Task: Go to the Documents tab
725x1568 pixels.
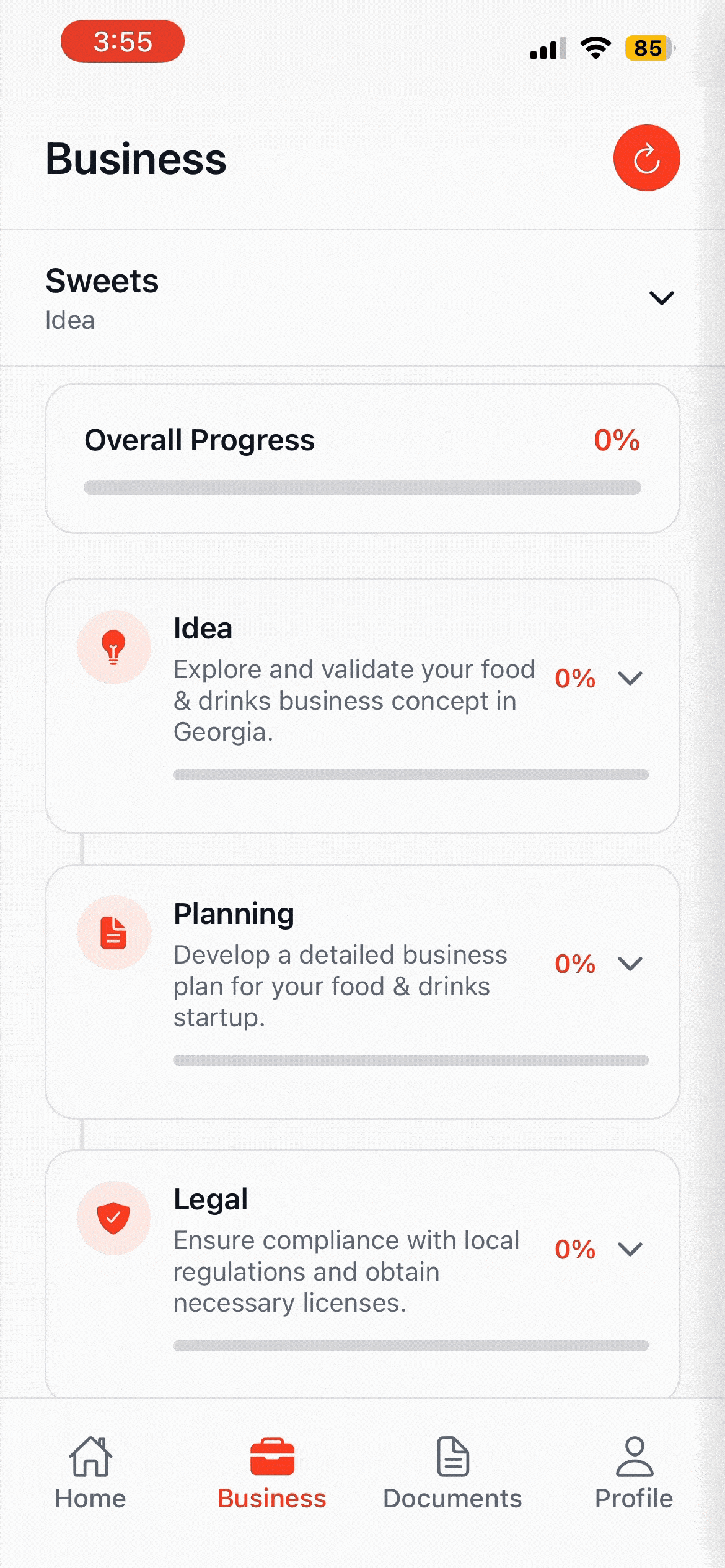Action: [452, 1474]
